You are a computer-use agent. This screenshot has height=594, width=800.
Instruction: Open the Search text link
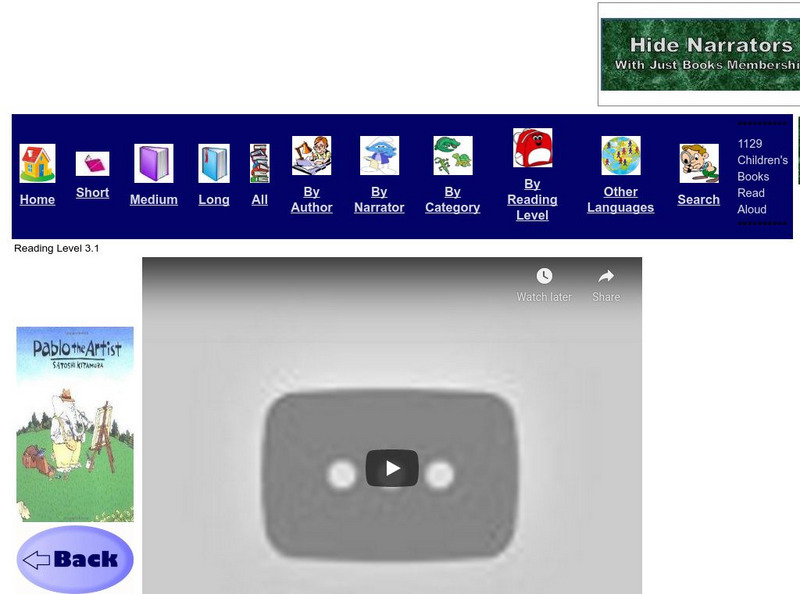pyautogui.click(x=698, y=200)
